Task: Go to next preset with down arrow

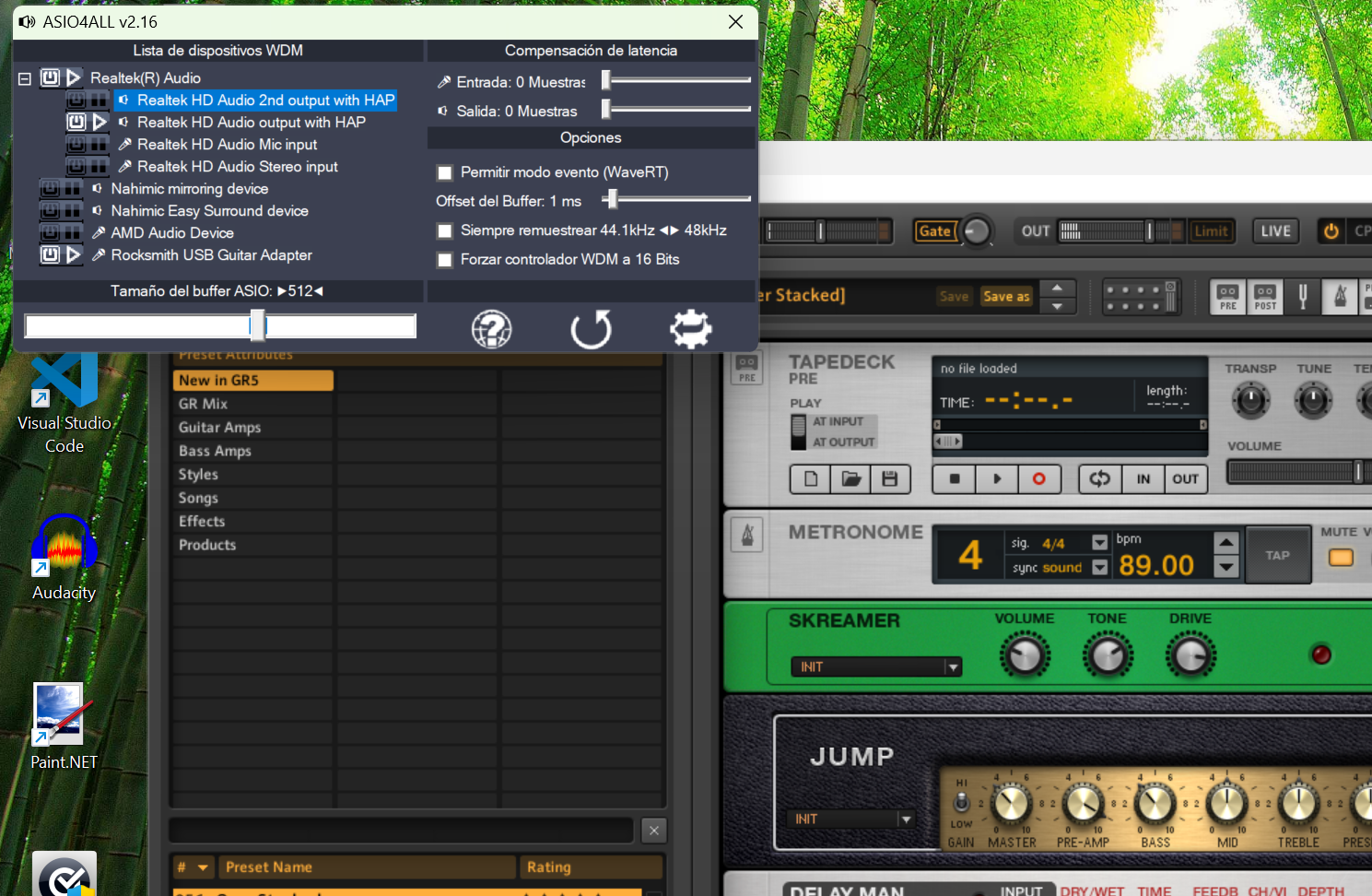Action: [x=1058, y=306]
